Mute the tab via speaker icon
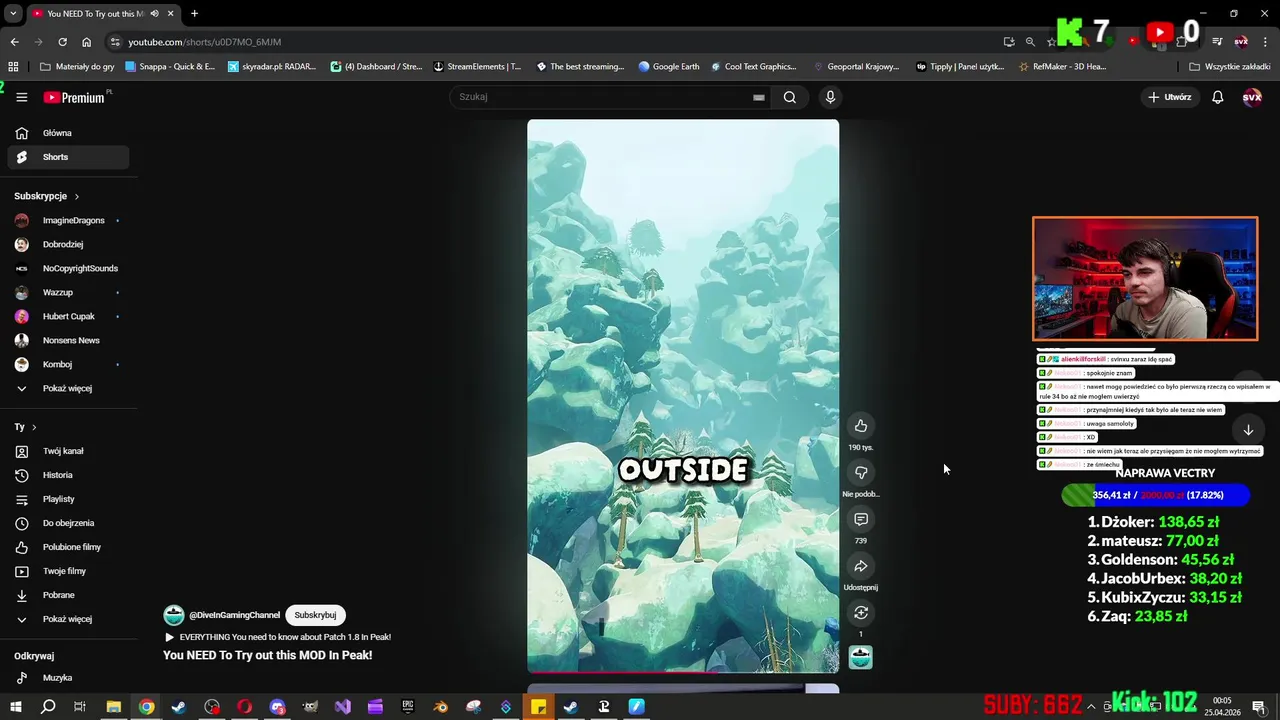 [154, 14]
